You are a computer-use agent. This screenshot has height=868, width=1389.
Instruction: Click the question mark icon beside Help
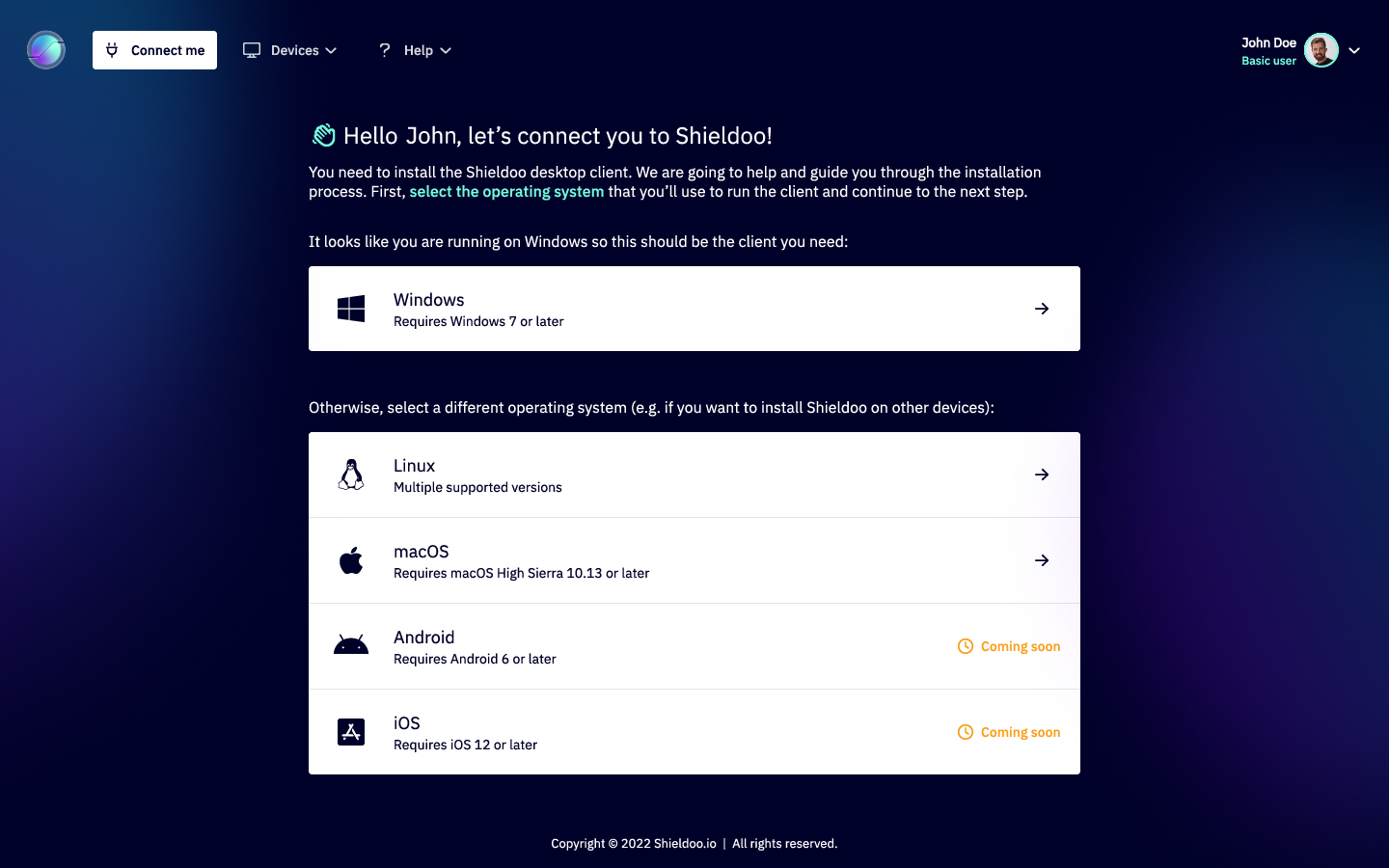coord(383,49)
